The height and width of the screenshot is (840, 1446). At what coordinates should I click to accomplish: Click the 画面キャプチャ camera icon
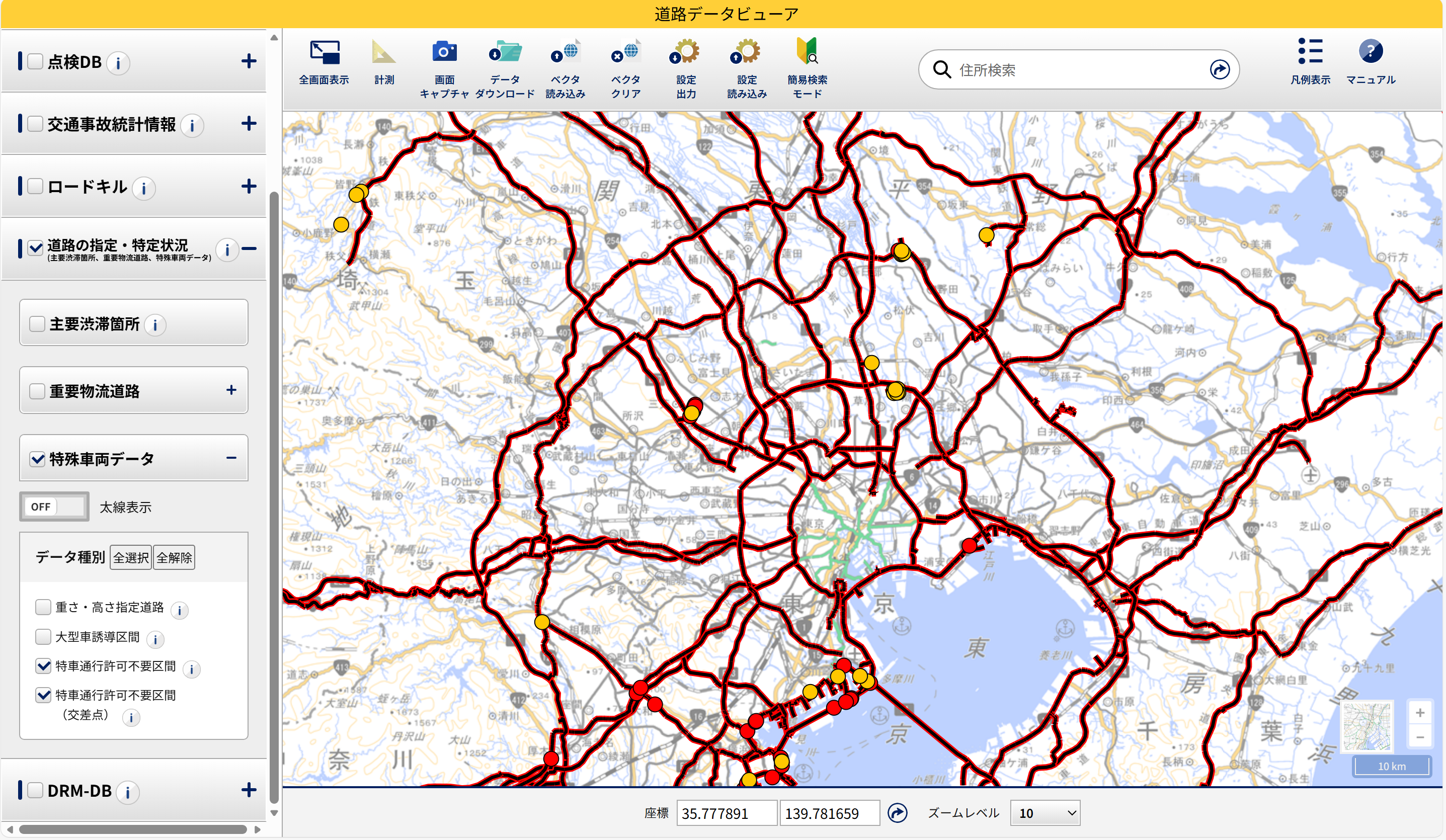tap(444, 53)
